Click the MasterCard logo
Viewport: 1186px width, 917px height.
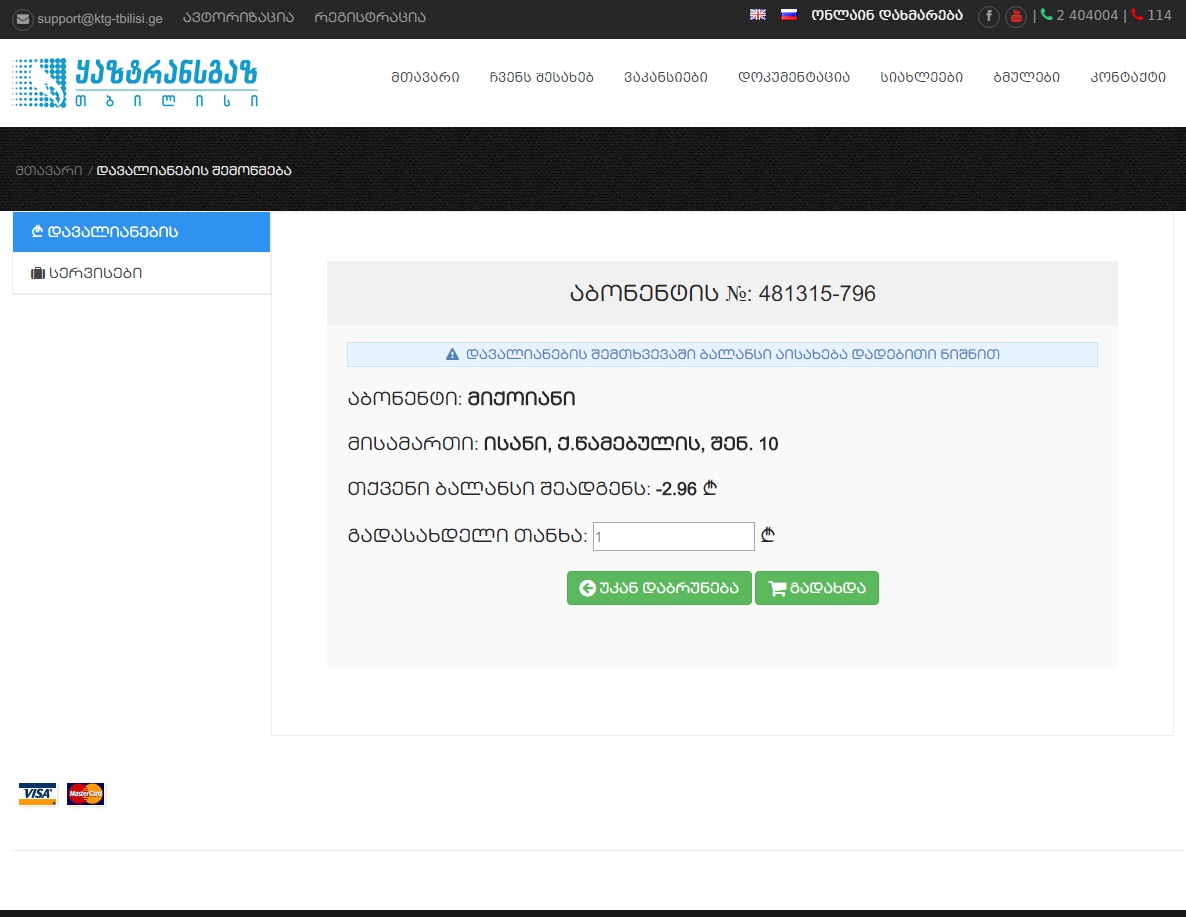tap(85, 794)
